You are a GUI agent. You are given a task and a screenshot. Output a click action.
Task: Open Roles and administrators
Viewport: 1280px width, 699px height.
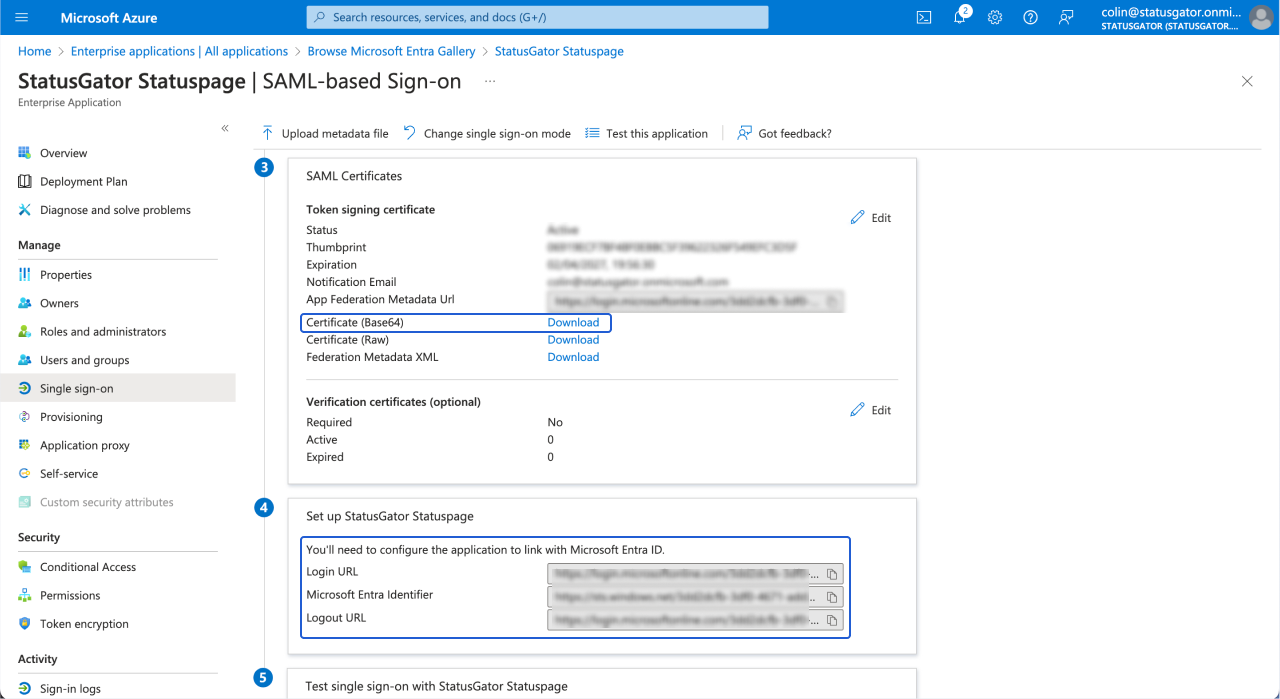(x=103, y=332)
